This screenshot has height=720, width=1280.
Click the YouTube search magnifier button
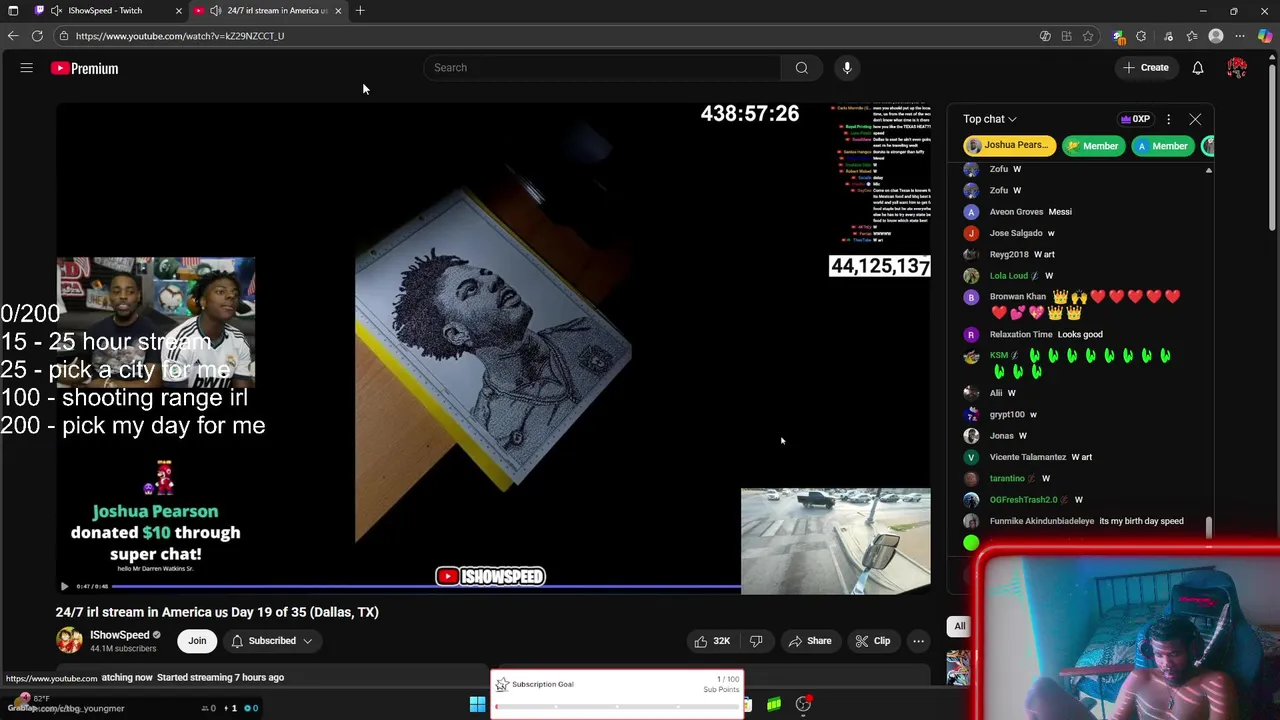[x=802, y=68]
